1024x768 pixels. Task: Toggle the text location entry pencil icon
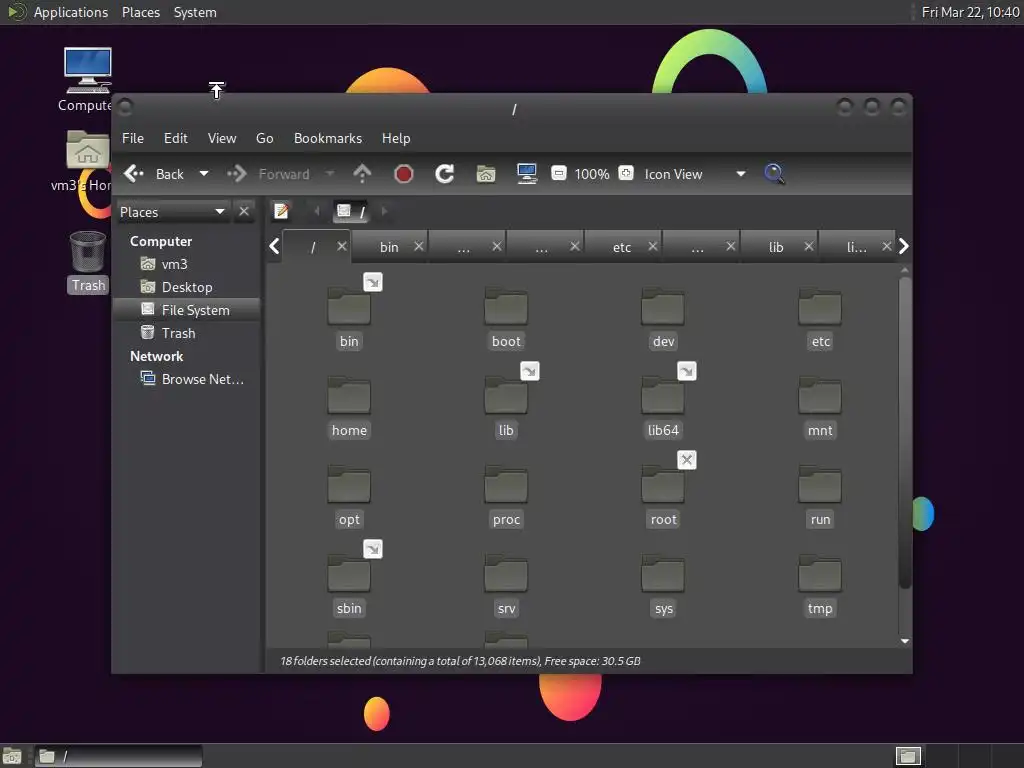281,211
